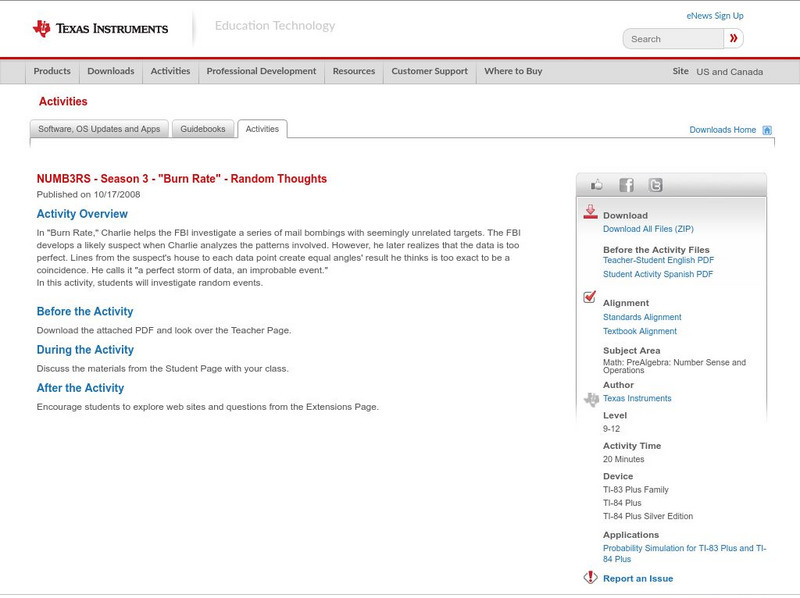The width and height of the screenshot is (800, 598).
Task: Open Textbook Alignment link
Action: 640,331
